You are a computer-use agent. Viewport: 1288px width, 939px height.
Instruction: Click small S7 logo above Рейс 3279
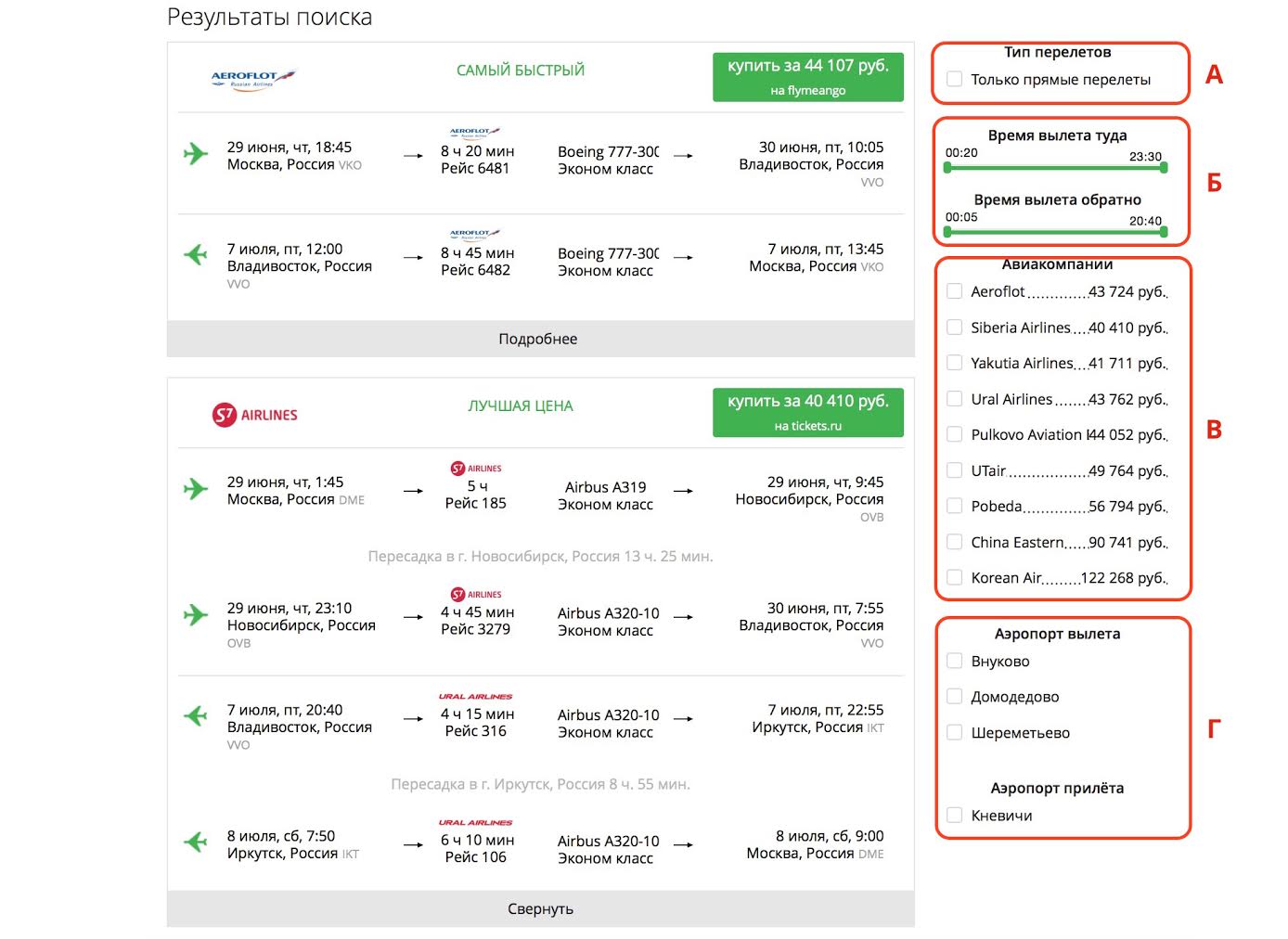(475, 595)
